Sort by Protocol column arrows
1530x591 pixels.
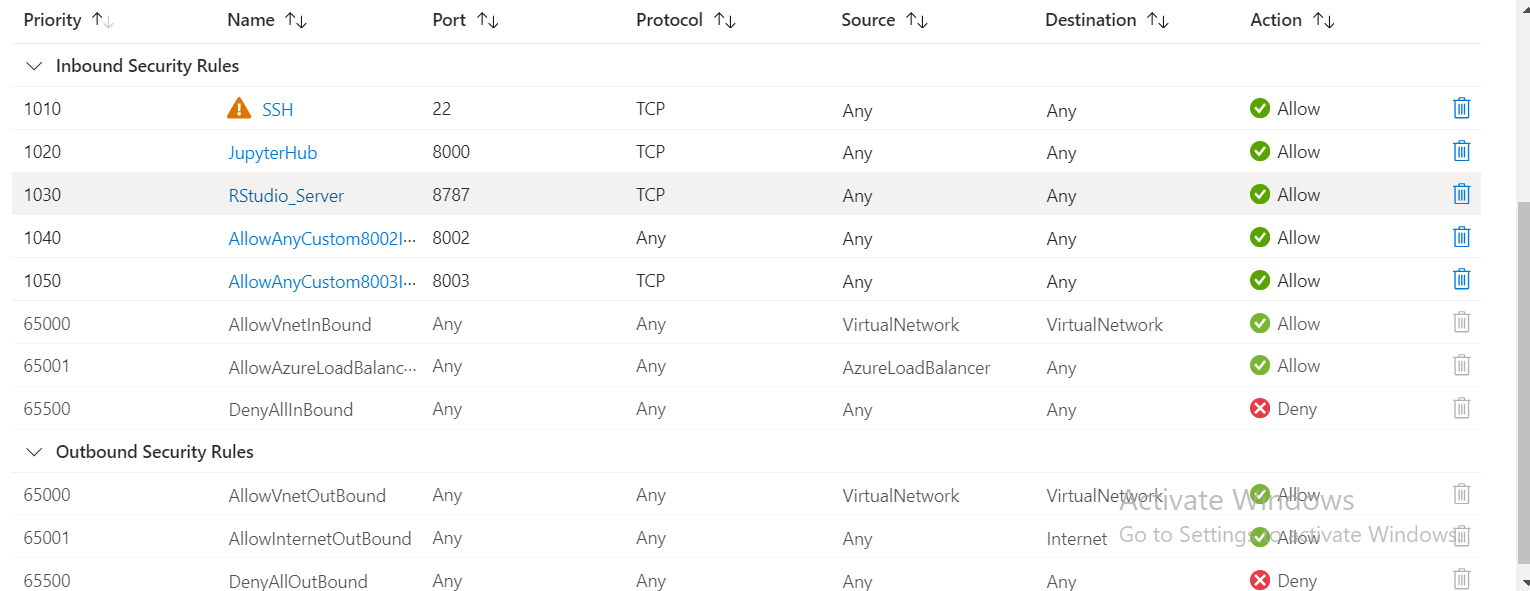725,20
